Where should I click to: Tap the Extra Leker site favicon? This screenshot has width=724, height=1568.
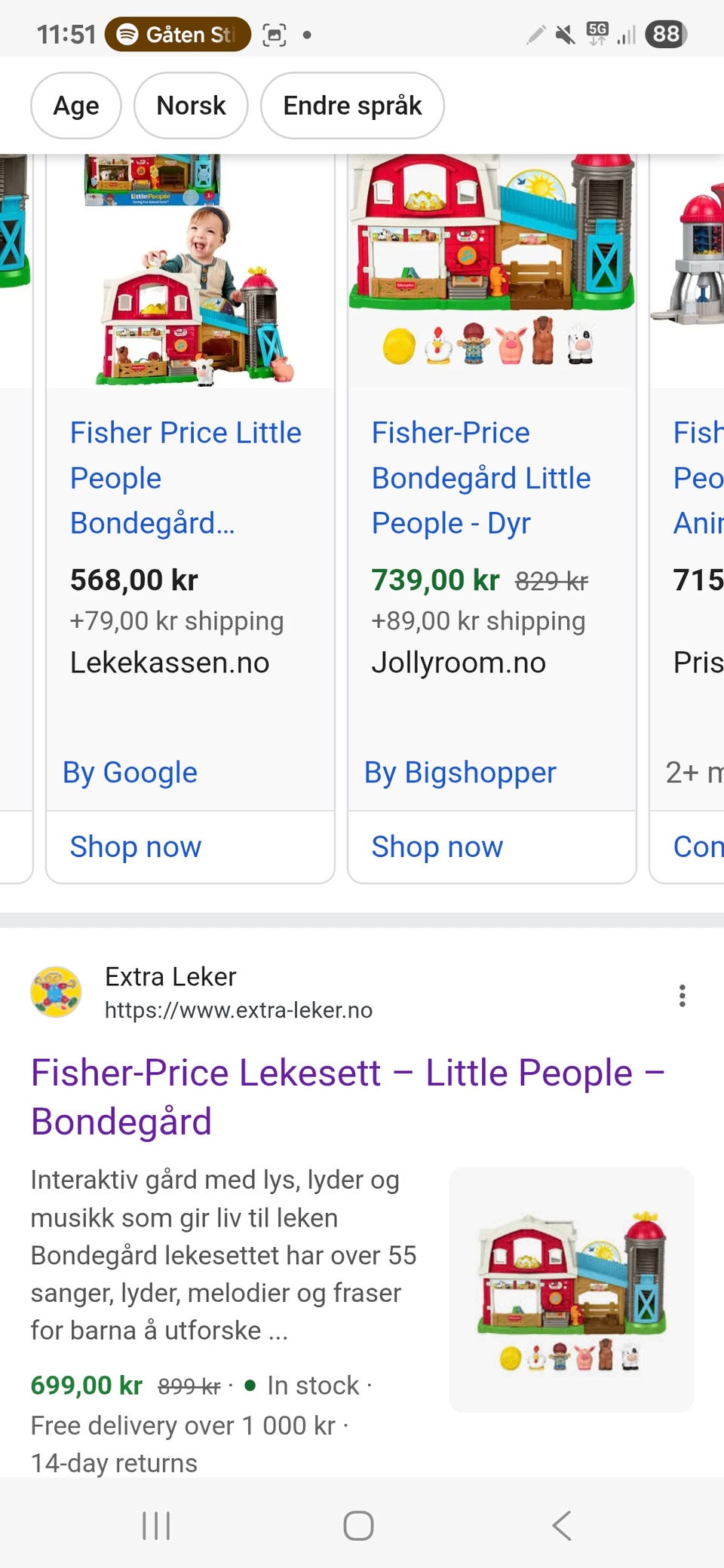click(56, 992)
